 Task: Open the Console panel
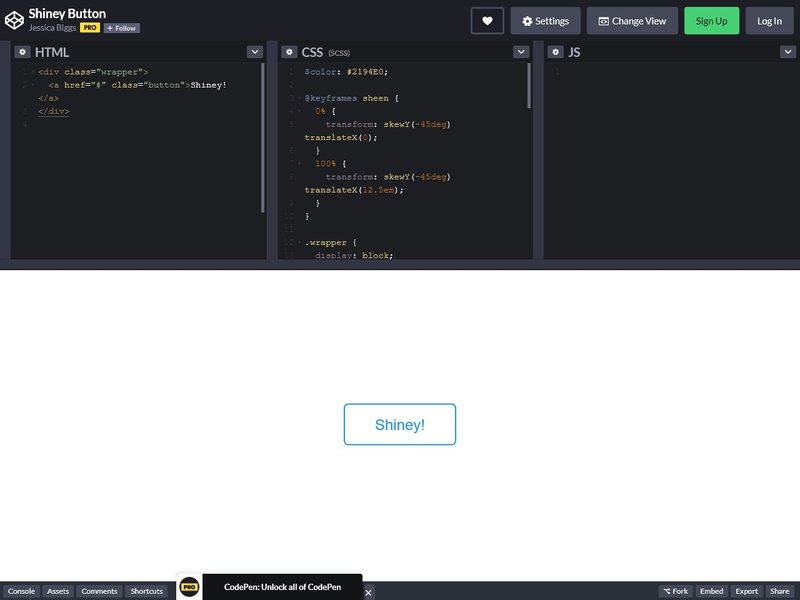click(x=21, y=591)
